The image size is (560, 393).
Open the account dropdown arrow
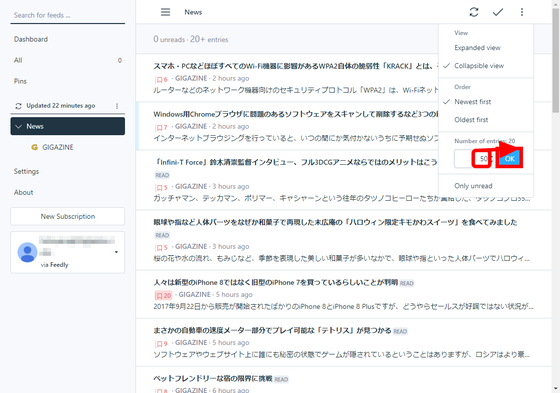[116, 252]
